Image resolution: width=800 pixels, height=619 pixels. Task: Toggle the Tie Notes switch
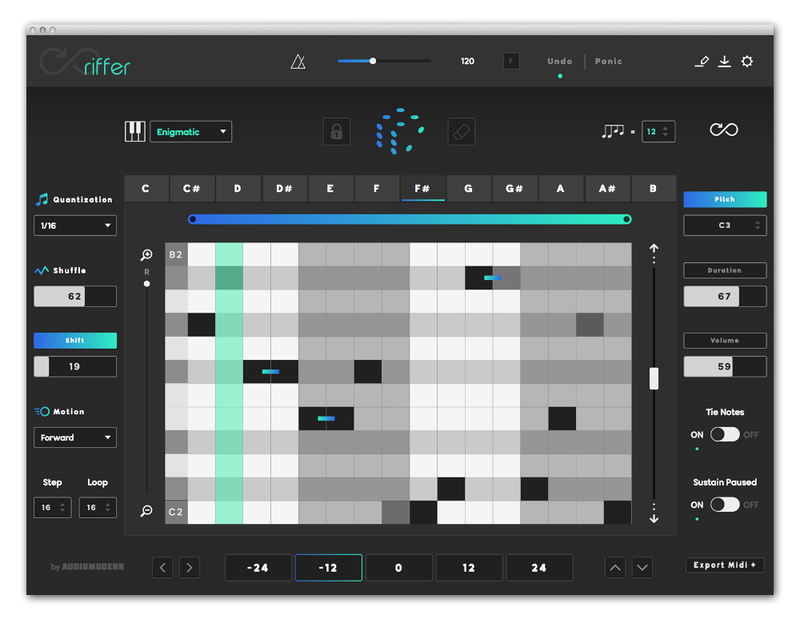[x=724, y=435]
